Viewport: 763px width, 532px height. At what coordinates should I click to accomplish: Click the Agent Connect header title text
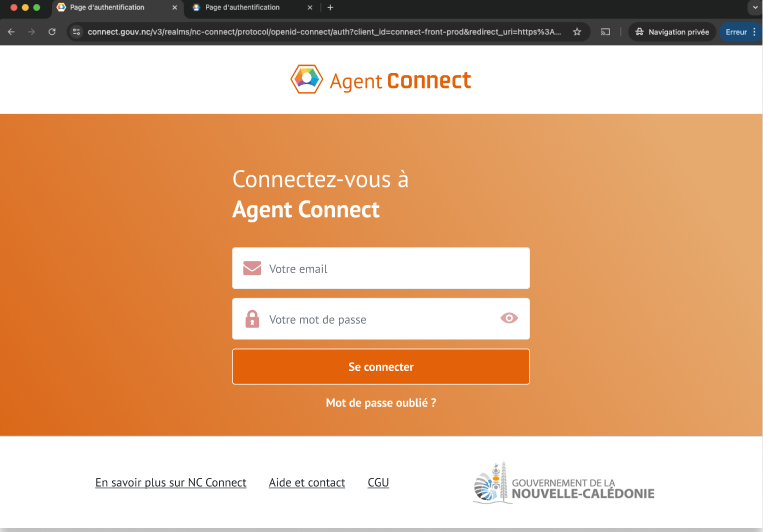click(x=400, y=81)
